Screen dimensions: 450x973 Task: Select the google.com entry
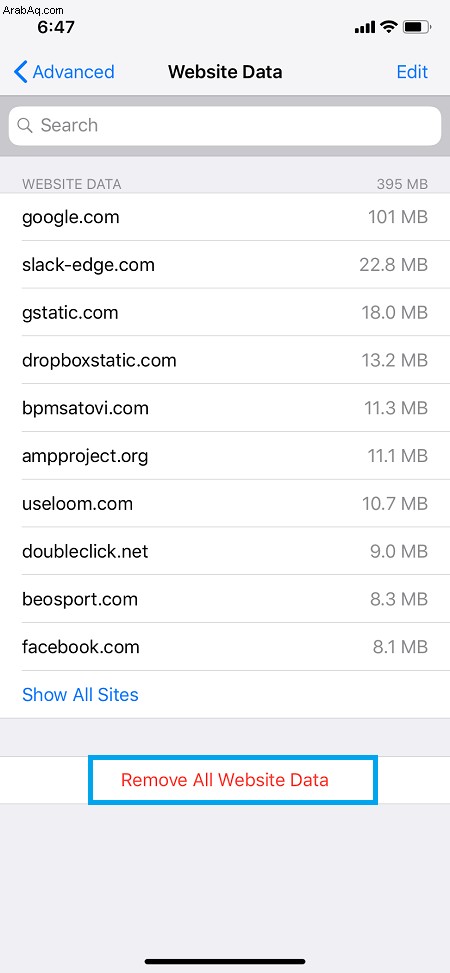tap(225, 217)
